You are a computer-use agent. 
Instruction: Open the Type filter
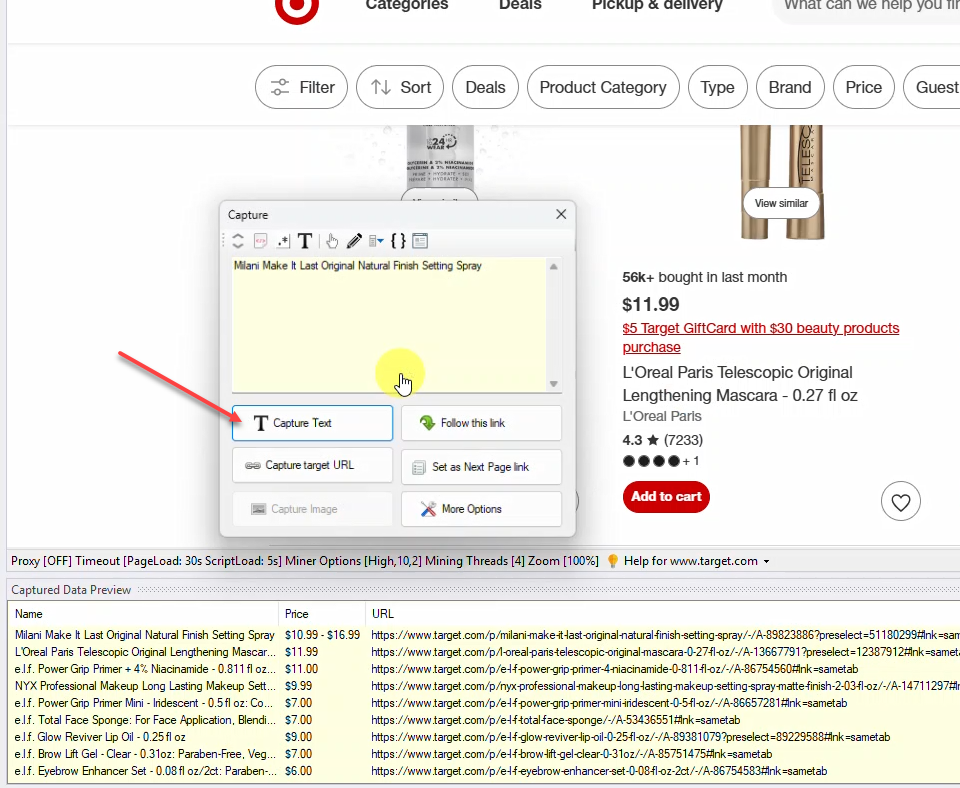coord(718,87)
